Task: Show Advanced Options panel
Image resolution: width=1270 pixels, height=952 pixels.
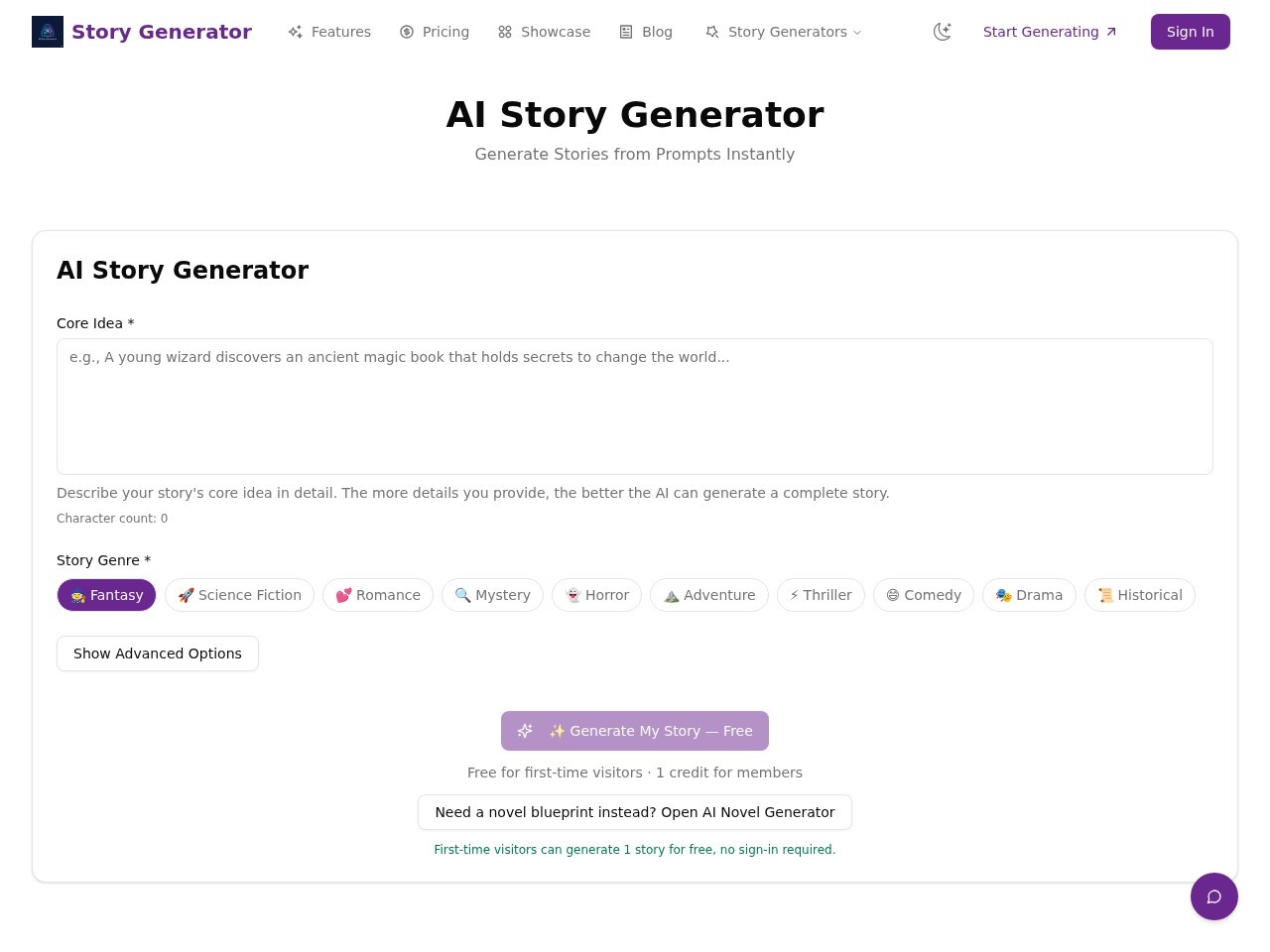Action: (158, 654)
